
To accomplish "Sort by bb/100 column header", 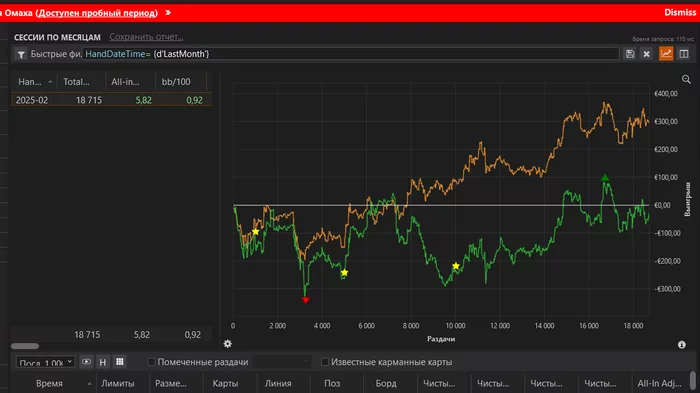I will [x=181, y=82].
